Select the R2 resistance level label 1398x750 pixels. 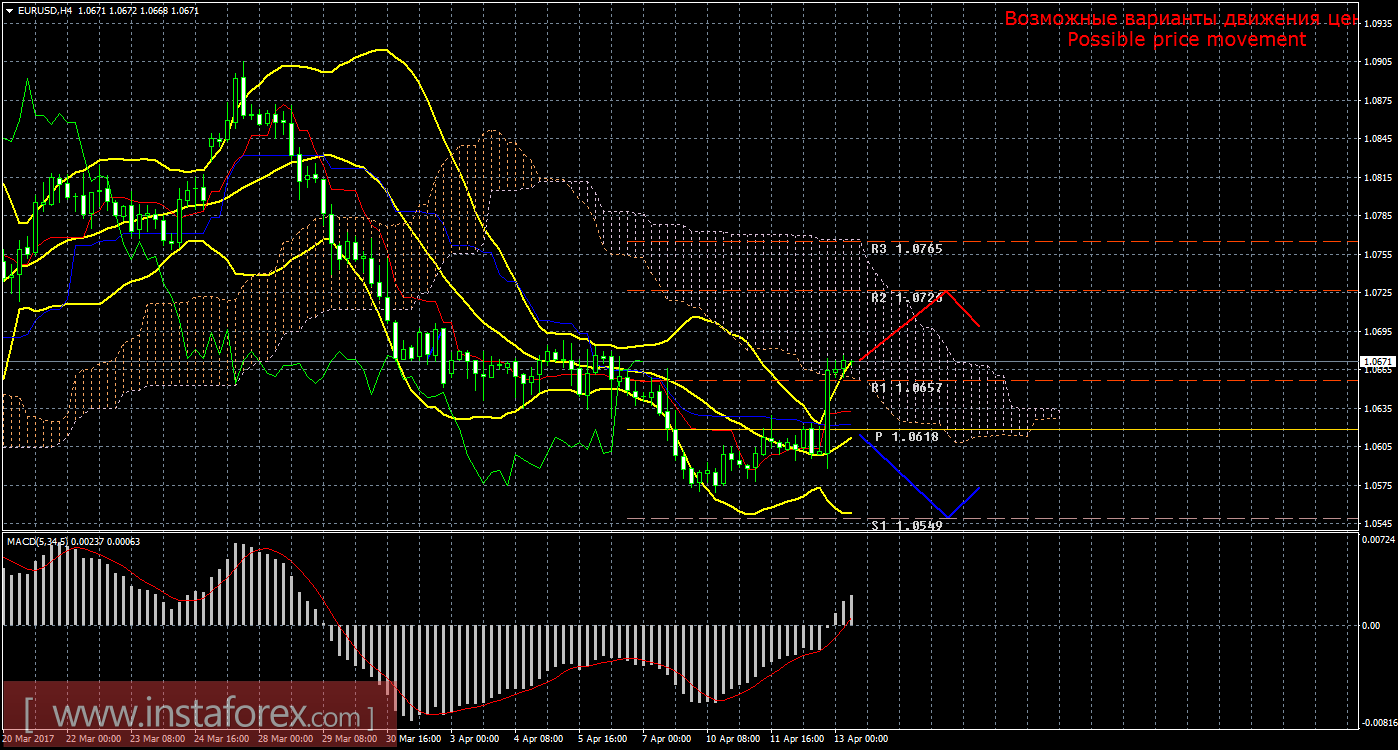[906, 298]
